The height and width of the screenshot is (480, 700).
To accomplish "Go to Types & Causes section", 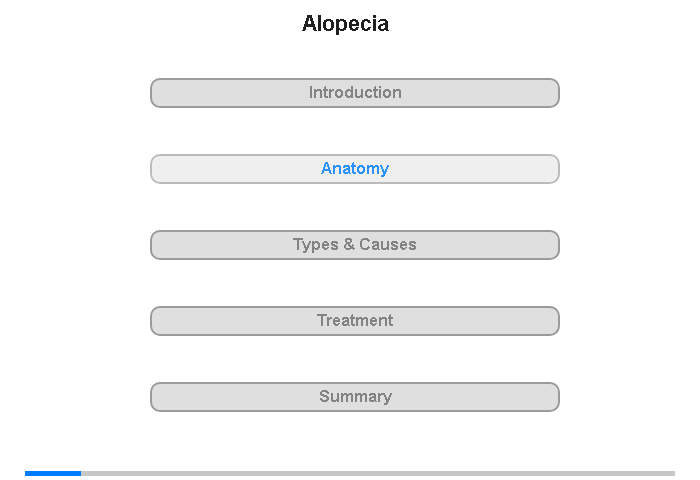I will point(355,245).
